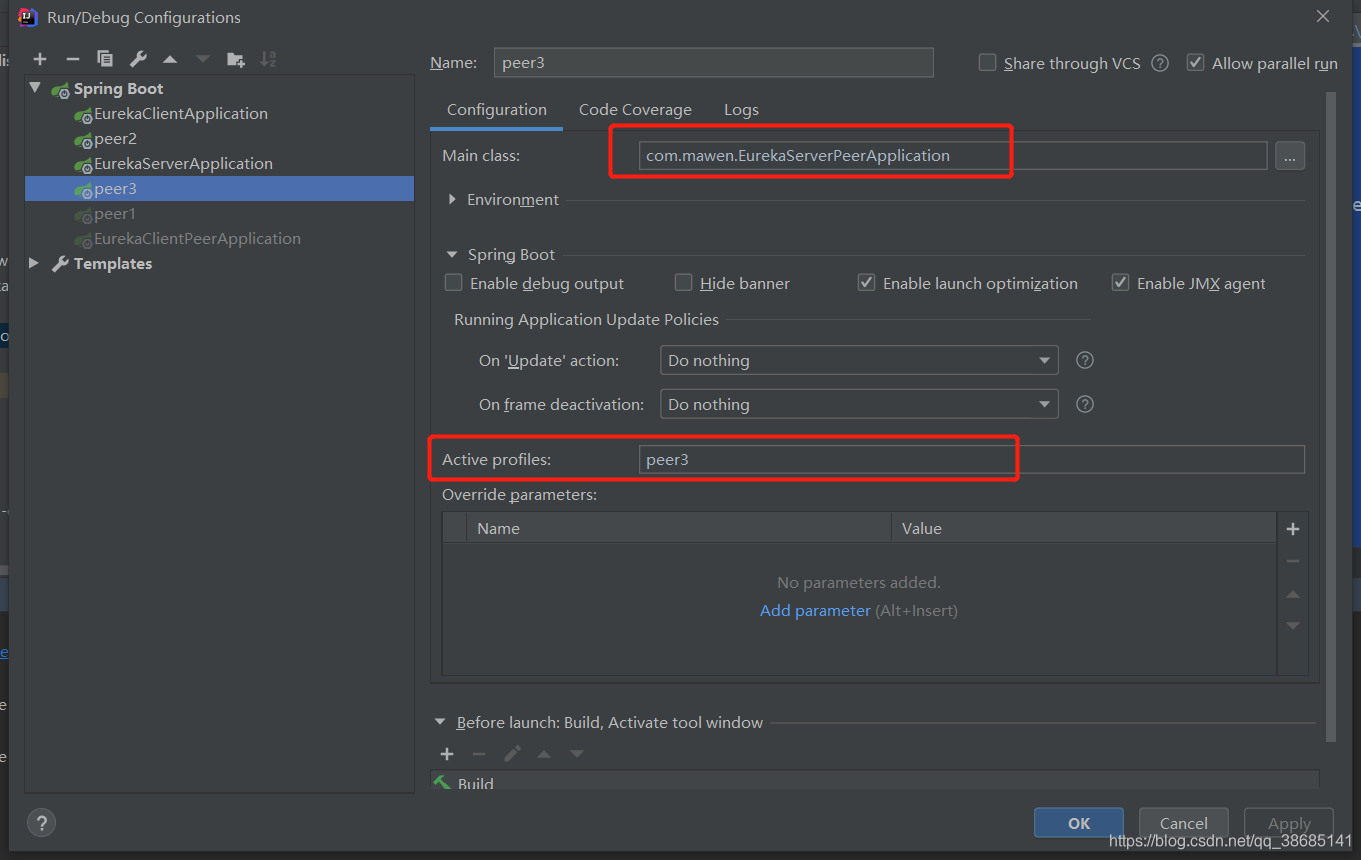Remove selected before launch task

479,754
